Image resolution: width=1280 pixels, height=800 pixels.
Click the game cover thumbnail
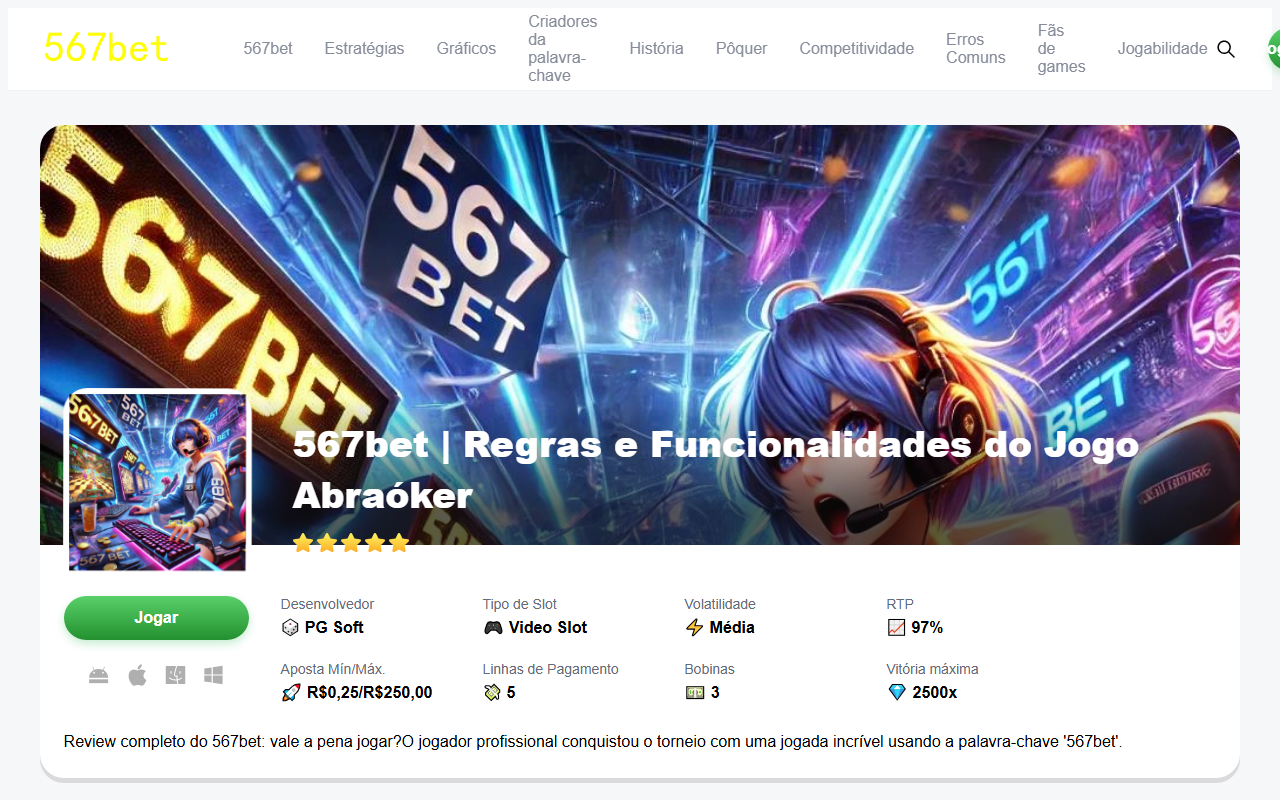point(157,481)
